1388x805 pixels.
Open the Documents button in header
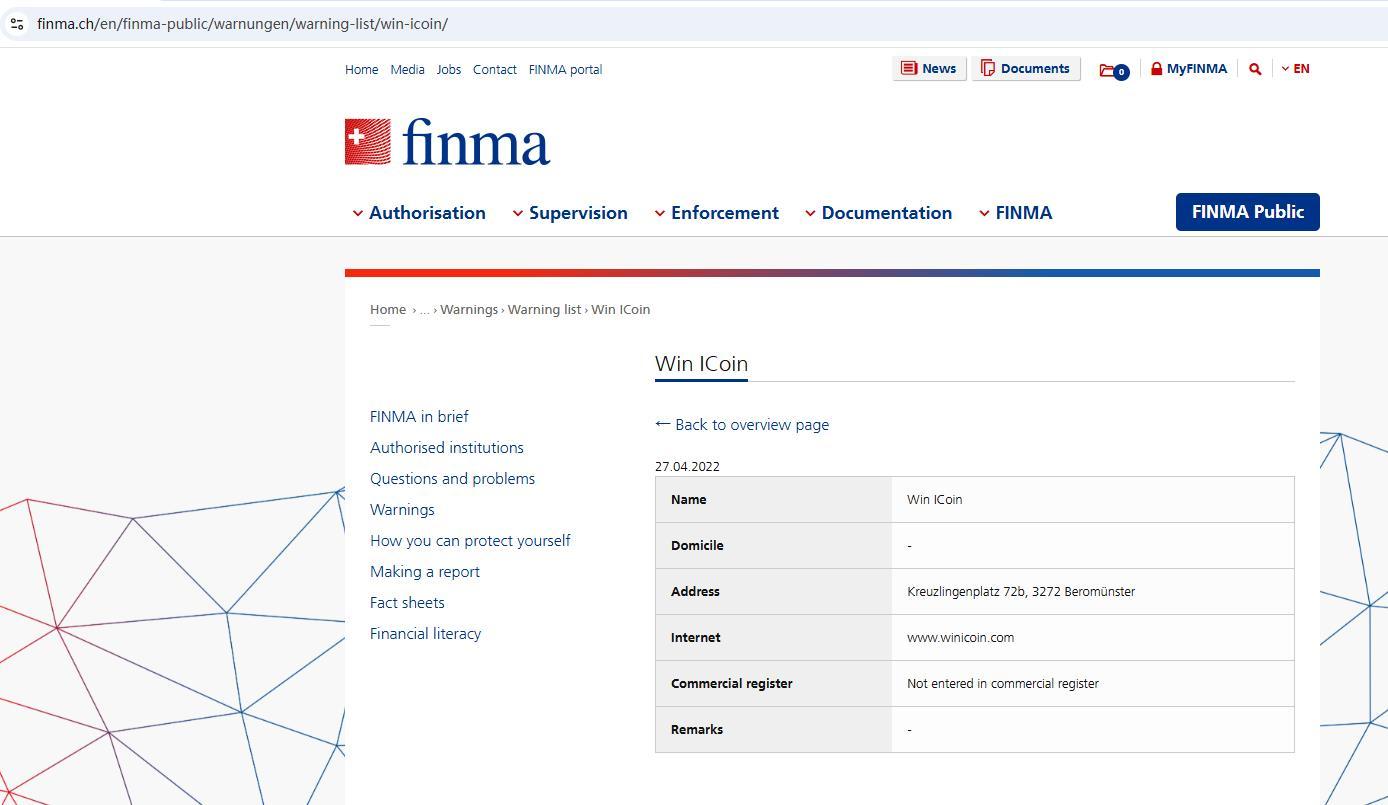tap(1025, 69)
